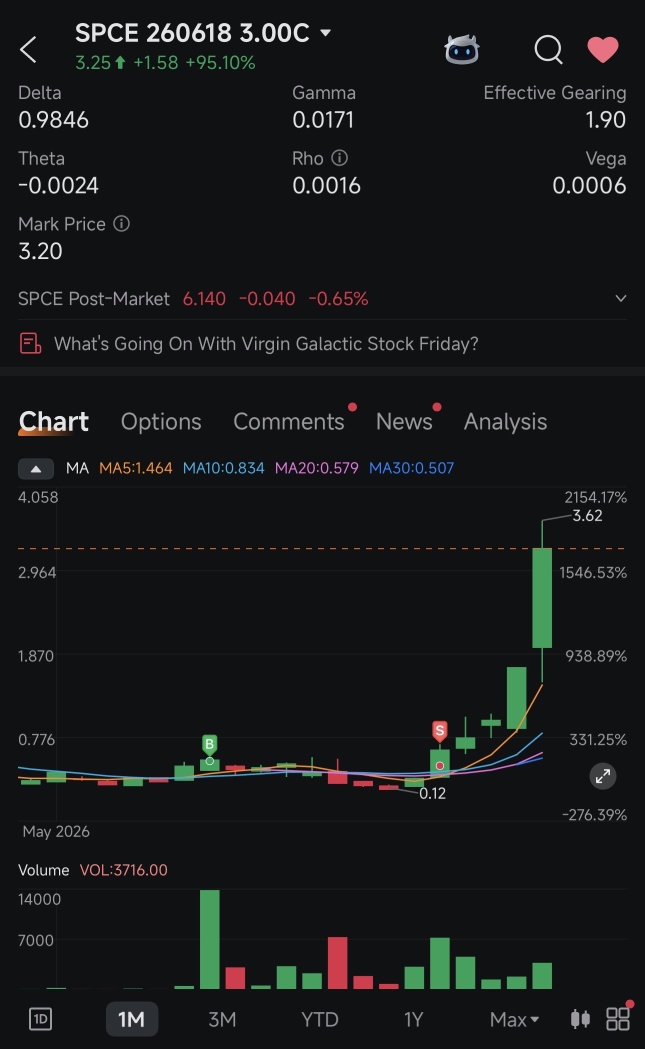Open the Max range dropdown

(514, 1019)
